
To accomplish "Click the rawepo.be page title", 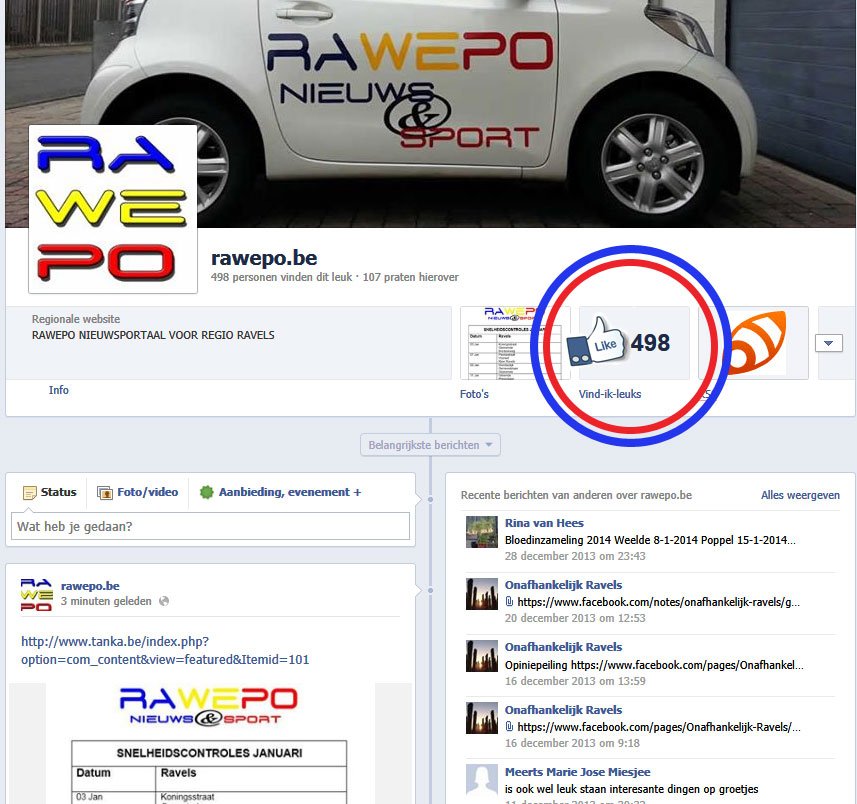I will pyautogui.click(x=264, y=258).
